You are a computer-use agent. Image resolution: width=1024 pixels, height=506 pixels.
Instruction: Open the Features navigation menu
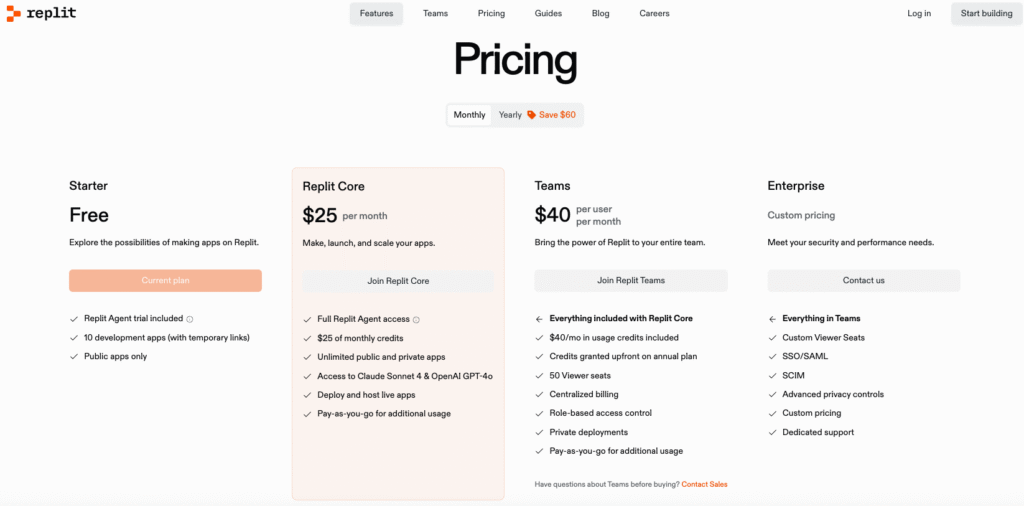[x=376, y=14]
